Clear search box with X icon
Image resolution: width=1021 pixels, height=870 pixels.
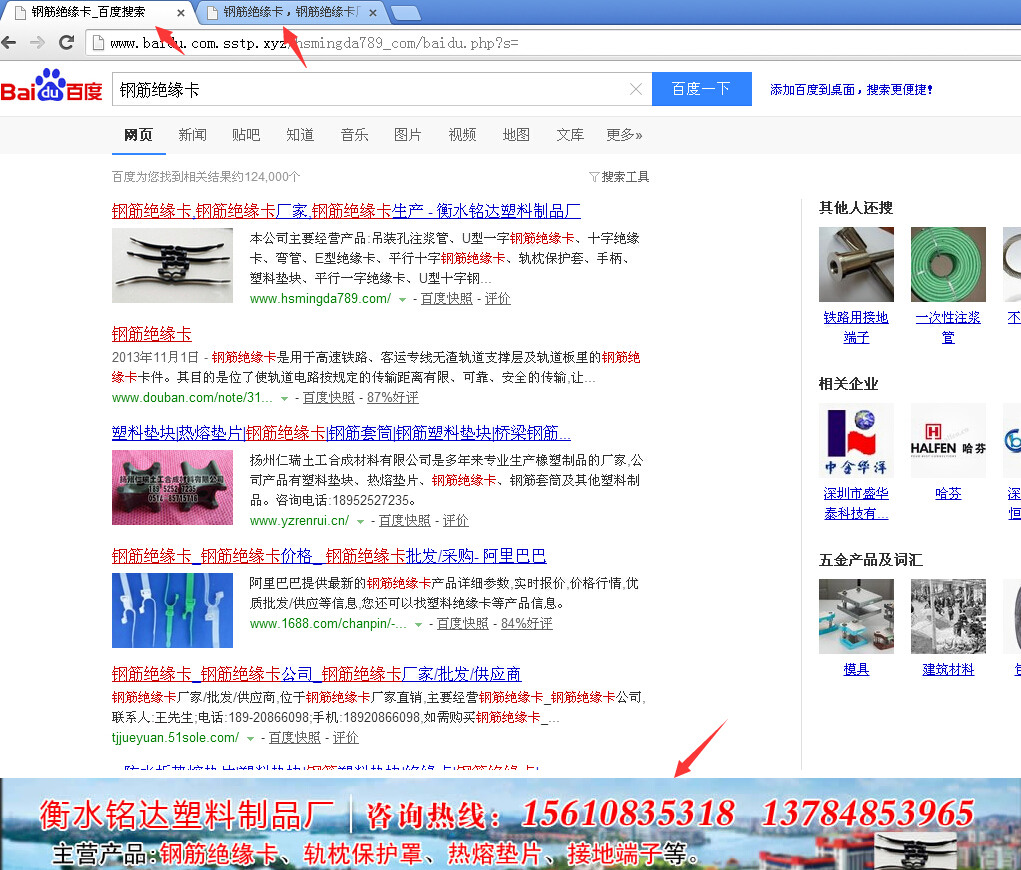(636, 89)
